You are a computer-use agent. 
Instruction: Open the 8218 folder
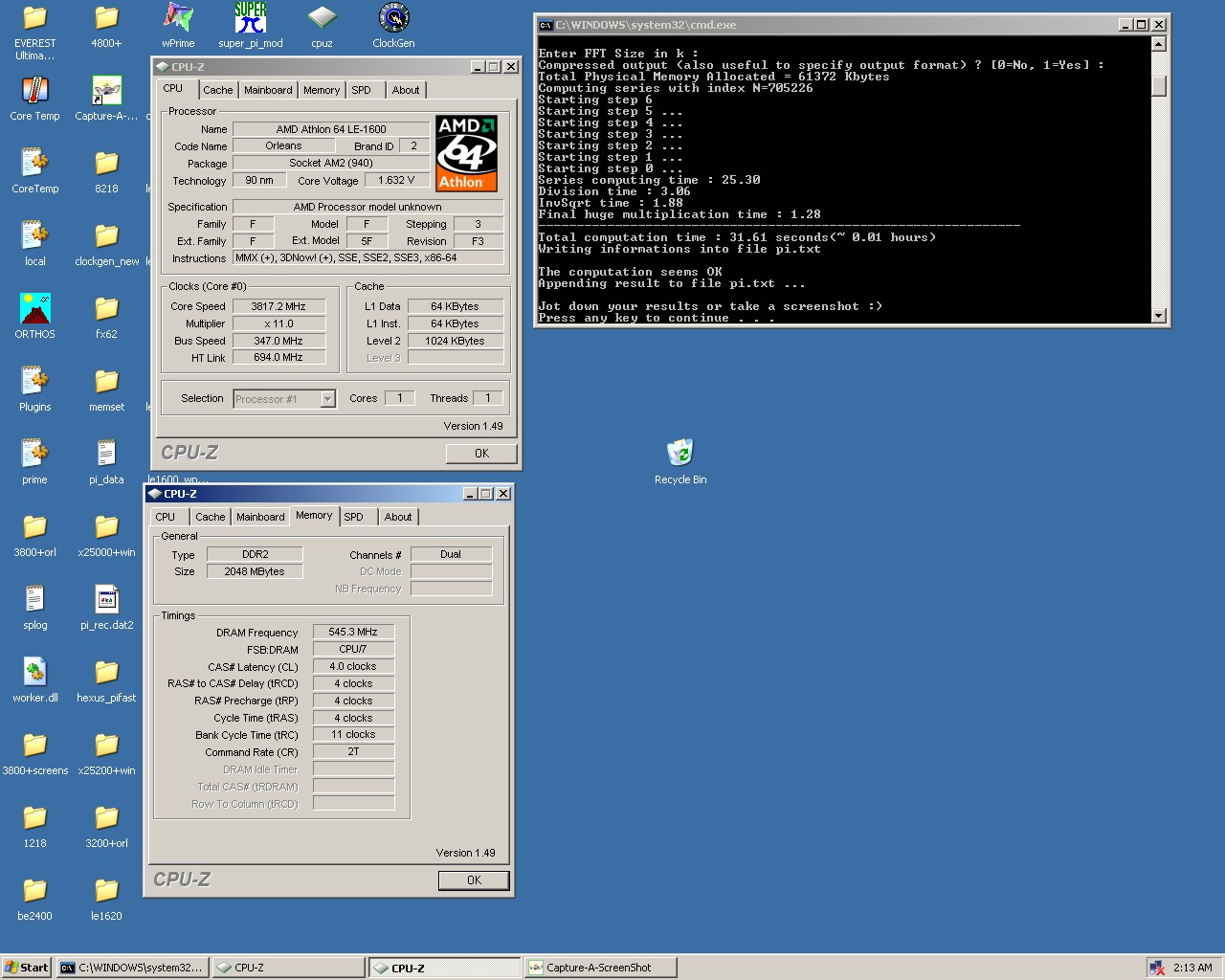106,171
